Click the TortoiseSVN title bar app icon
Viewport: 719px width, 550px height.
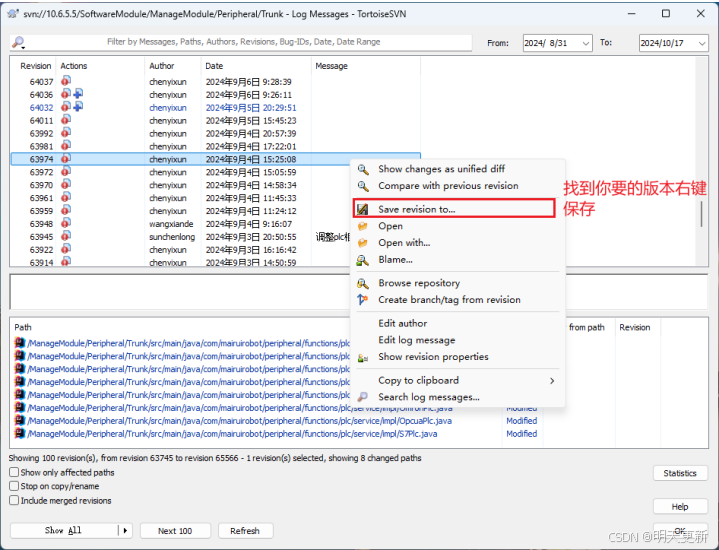point(13,14)
